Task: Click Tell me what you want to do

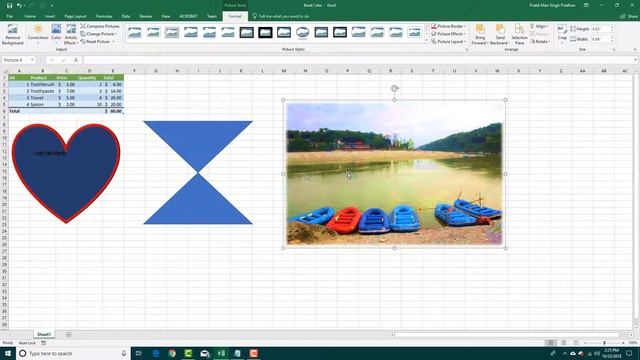Action: 281,16
